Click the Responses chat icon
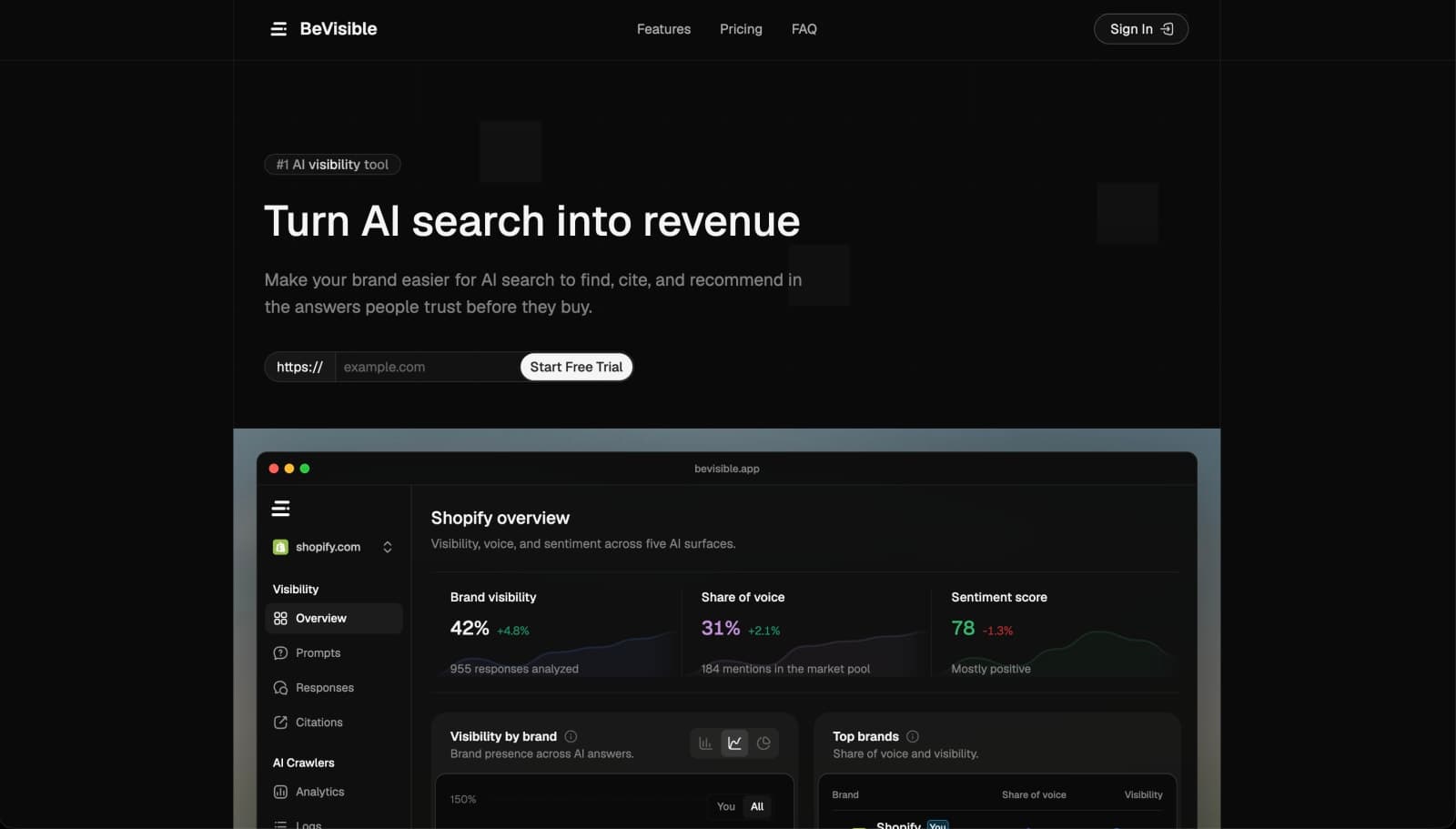Image resolution: width=1456 pixels, height=829 pixels. point(280,688)
